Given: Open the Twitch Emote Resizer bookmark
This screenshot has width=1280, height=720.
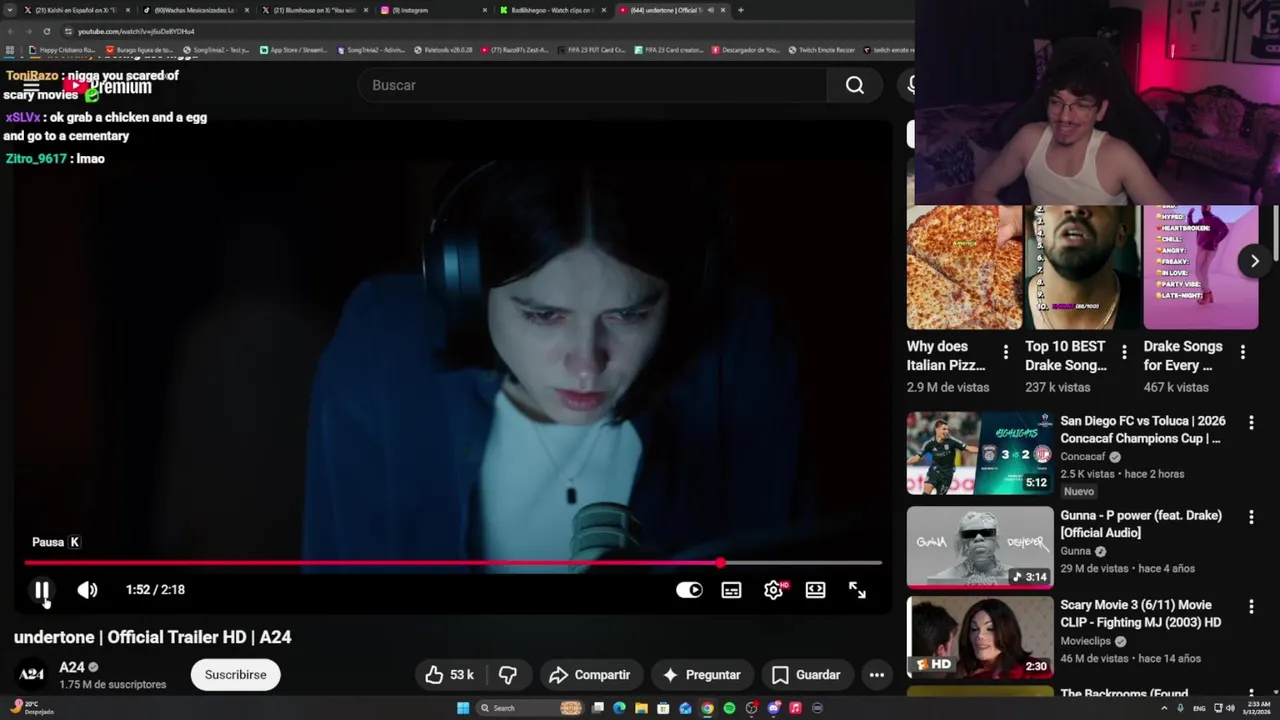Looking at the screenshot, I should click(822, 50).
